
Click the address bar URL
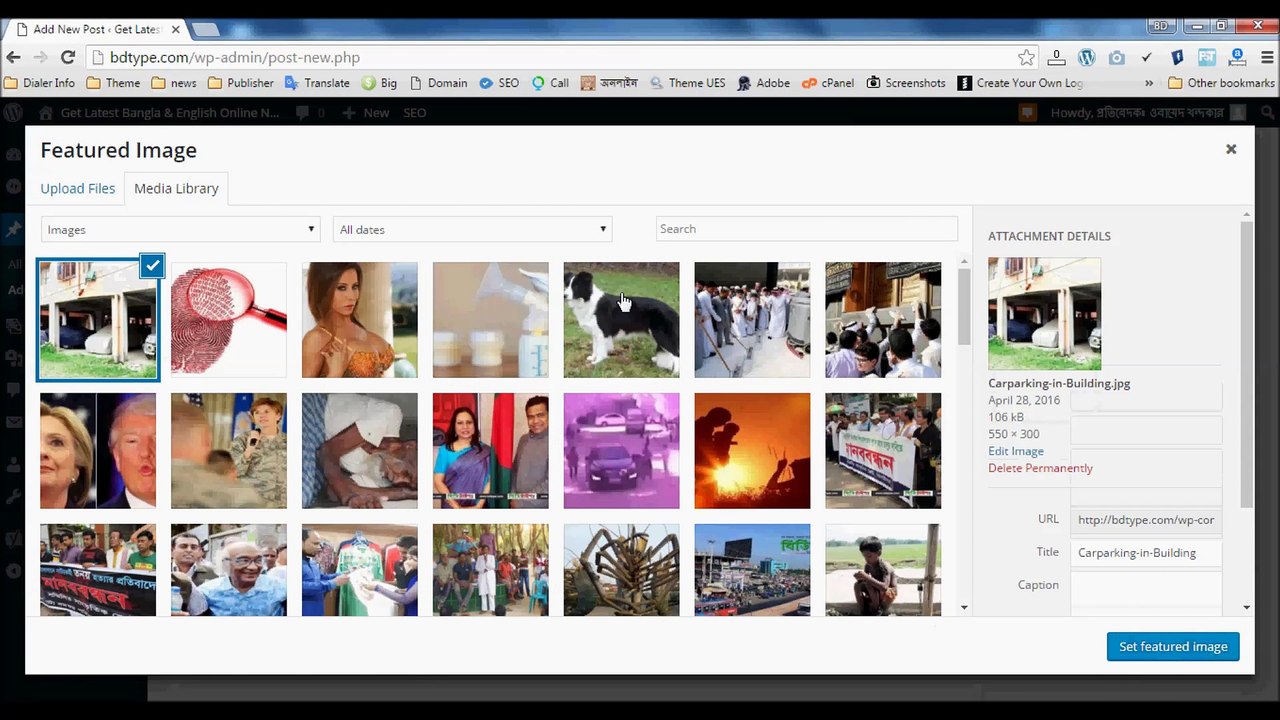click(235, 58)
